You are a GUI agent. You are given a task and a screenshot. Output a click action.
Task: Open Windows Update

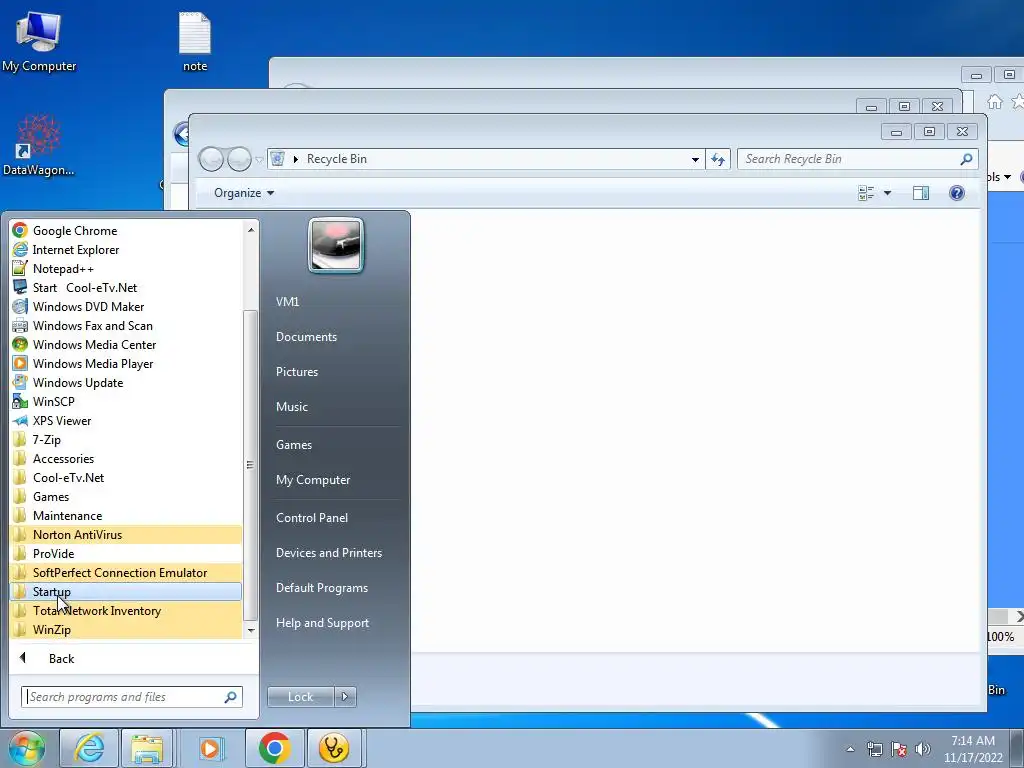[x=126, y=382]
